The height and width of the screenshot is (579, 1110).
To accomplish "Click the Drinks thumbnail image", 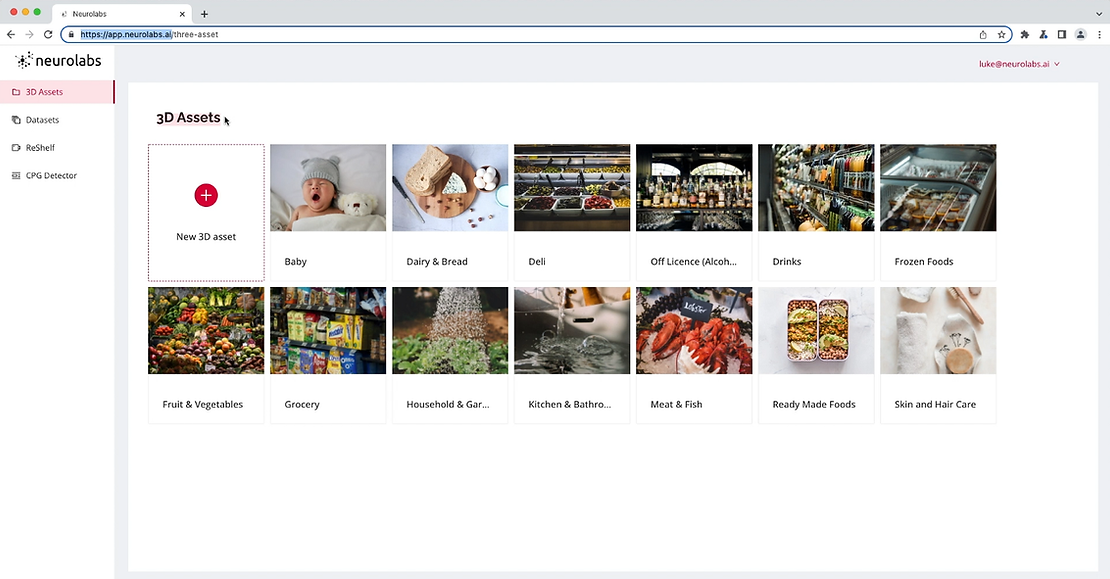I will 816,188.
